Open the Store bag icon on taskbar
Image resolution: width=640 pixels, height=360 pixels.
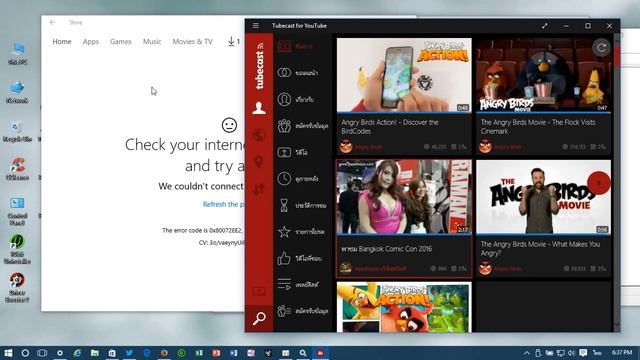pyautogui.click(x=112, y=353)
